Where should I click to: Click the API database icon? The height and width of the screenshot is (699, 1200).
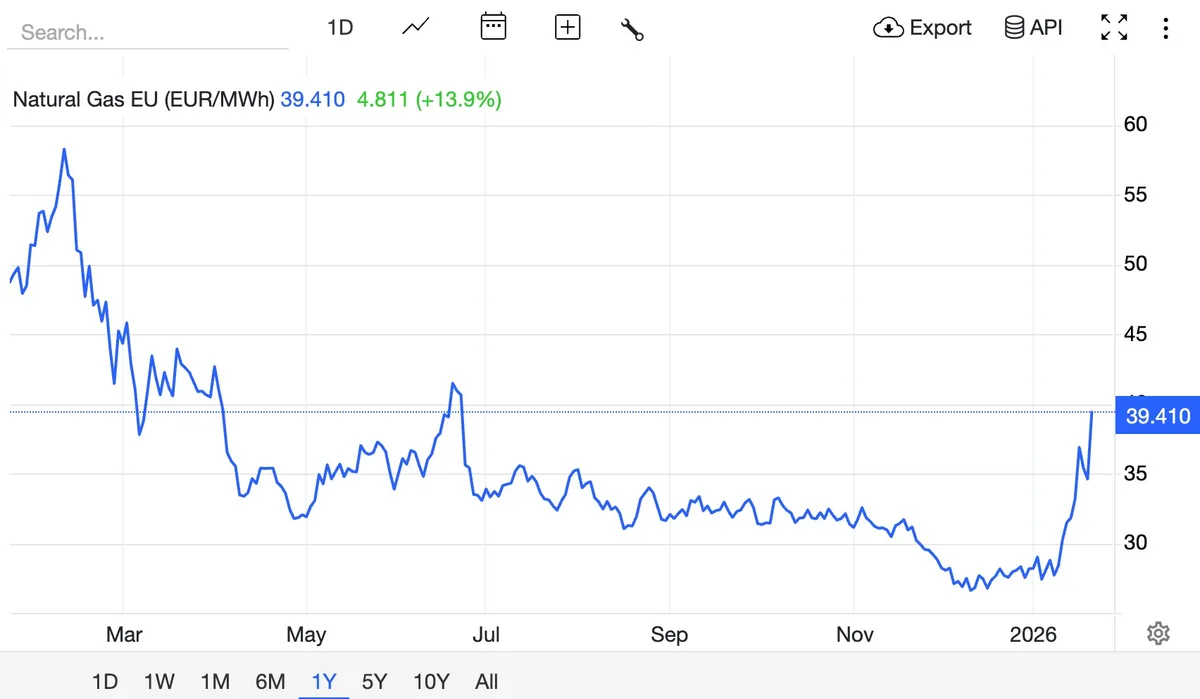[1033, 28]
